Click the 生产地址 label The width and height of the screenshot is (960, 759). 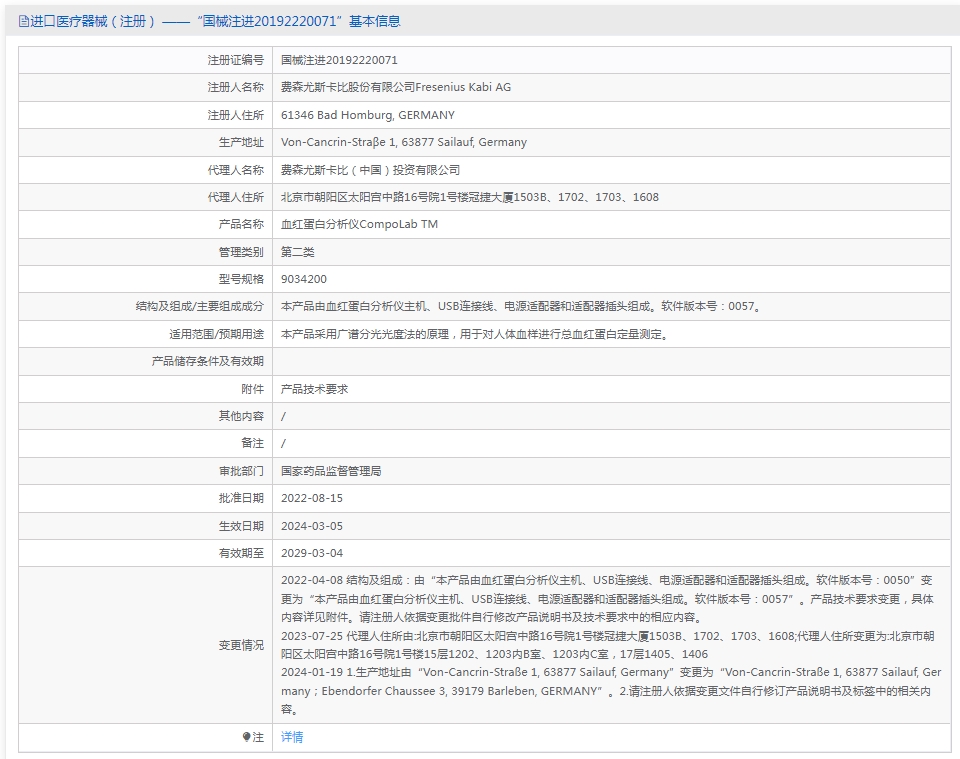241,142
